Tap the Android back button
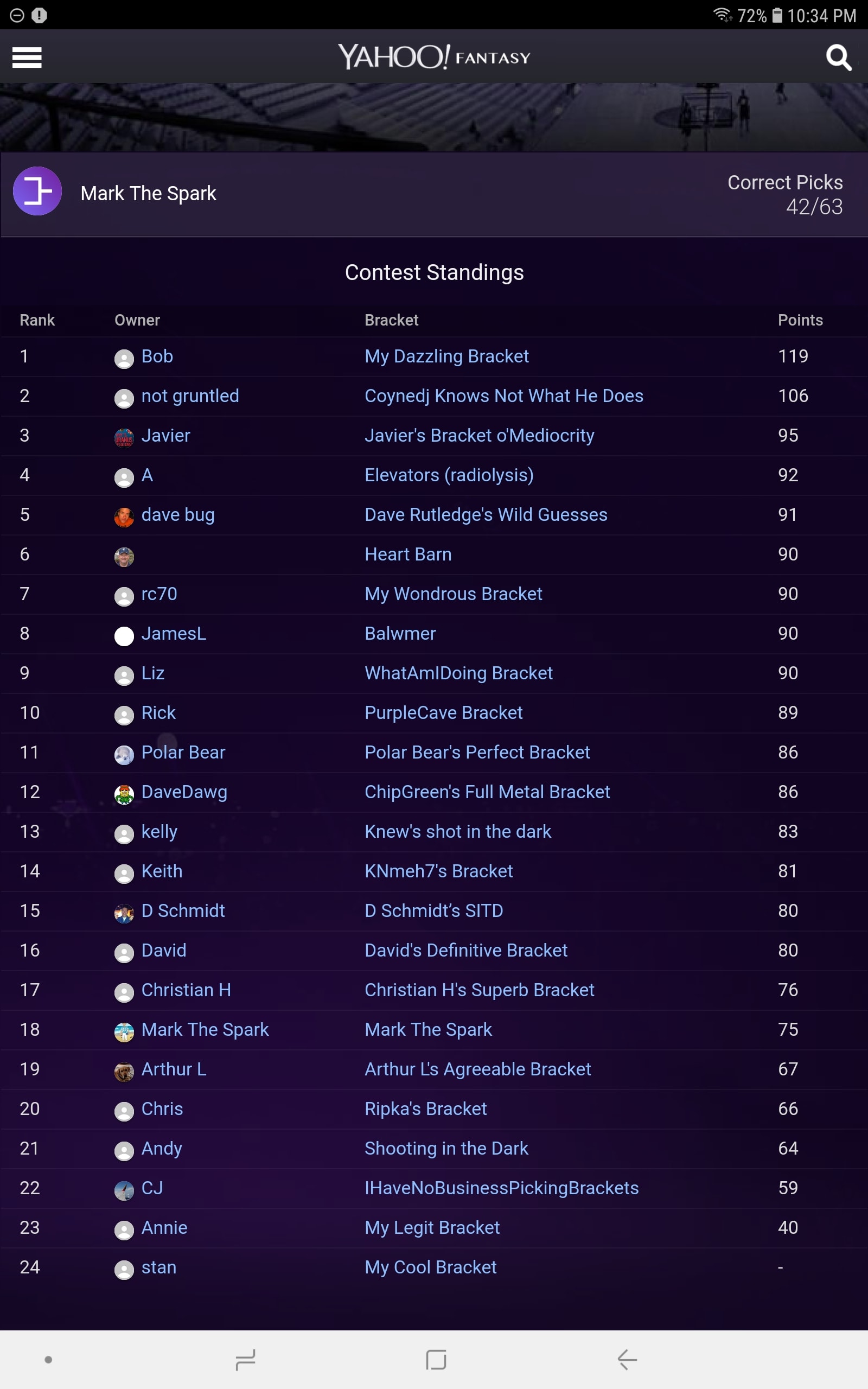 [x=627, y=1359]
